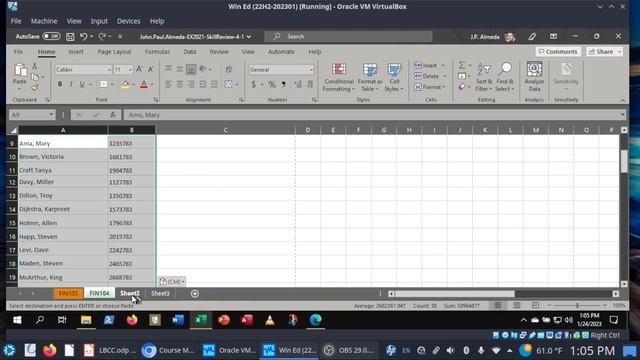Switch to the FIN104 sheet tab

99,293
